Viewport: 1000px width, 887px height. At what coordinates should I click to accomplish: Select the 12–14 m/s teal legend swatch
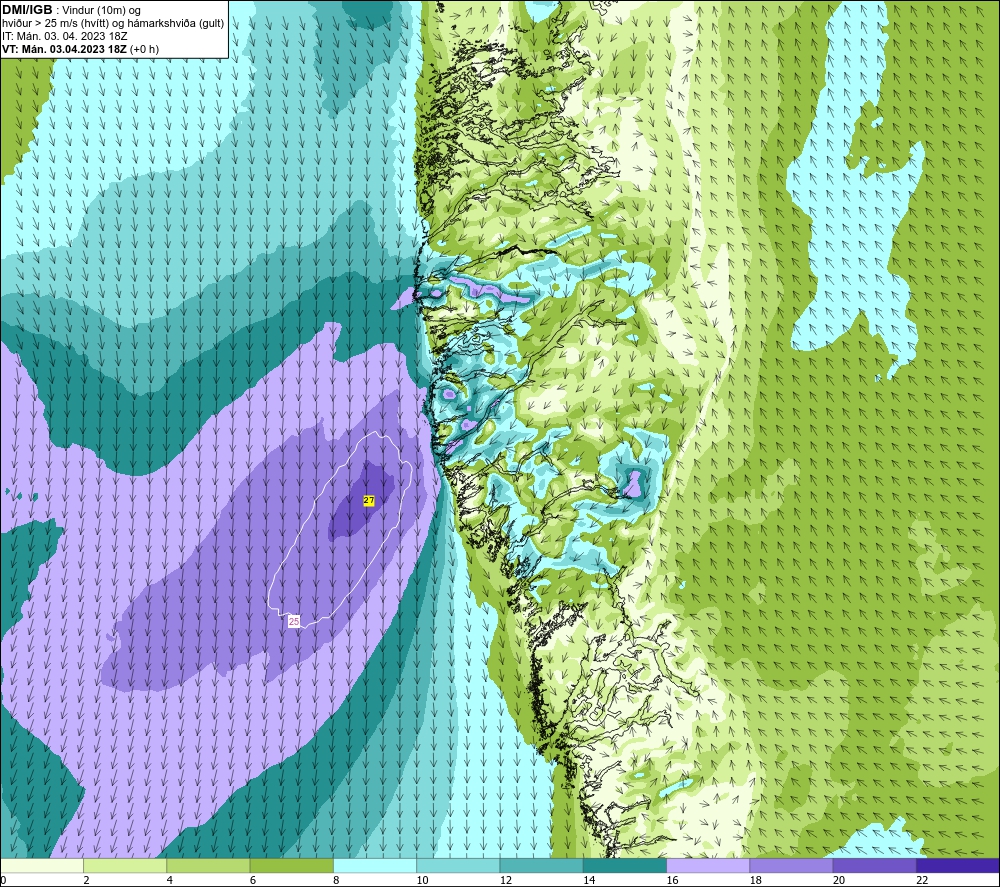tap(541, 865)
